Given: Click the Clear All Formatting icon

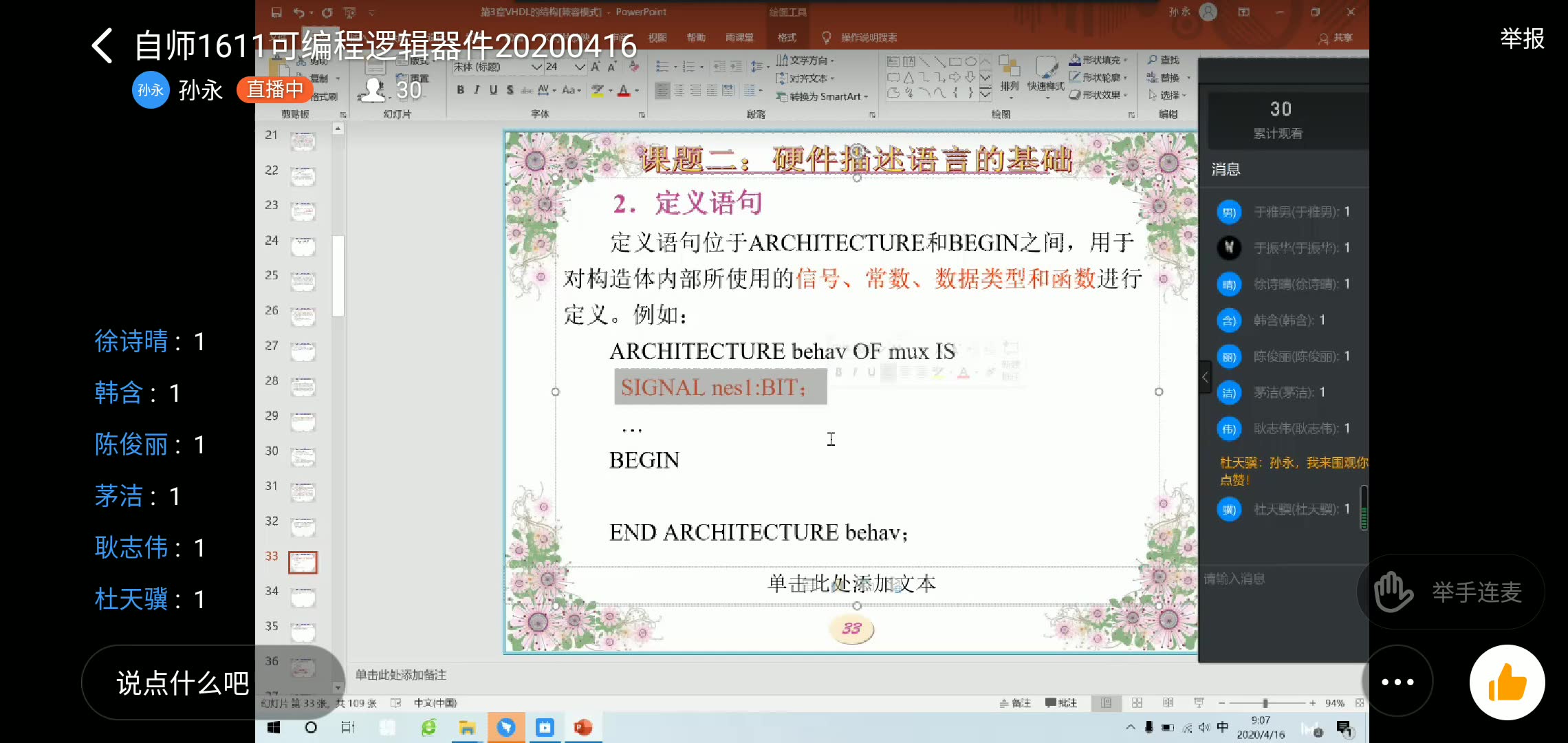Looking at the screenshot, I should [633, 67].
